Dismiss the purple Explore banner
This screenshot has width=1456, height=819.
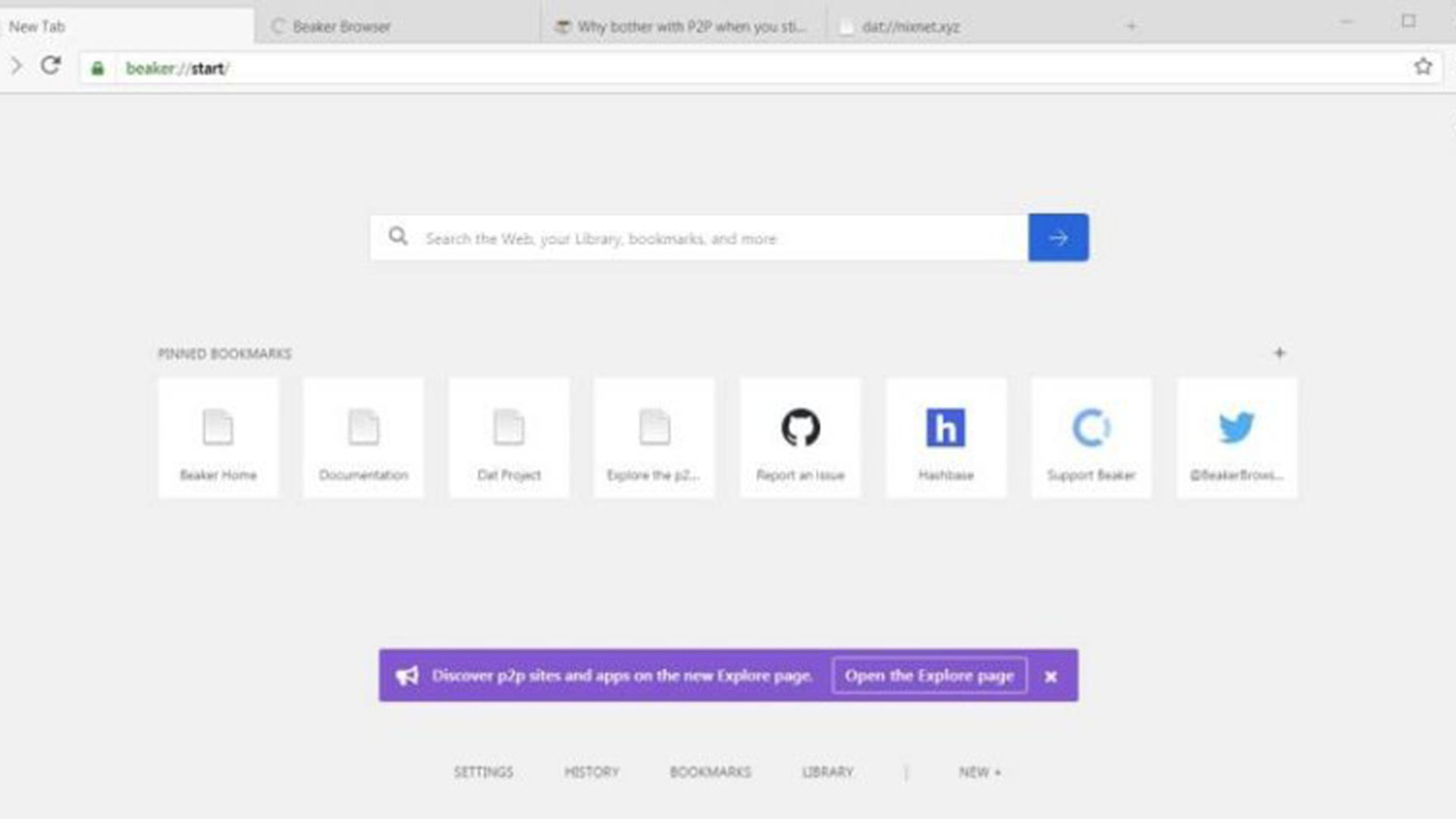coord(1050,676)
